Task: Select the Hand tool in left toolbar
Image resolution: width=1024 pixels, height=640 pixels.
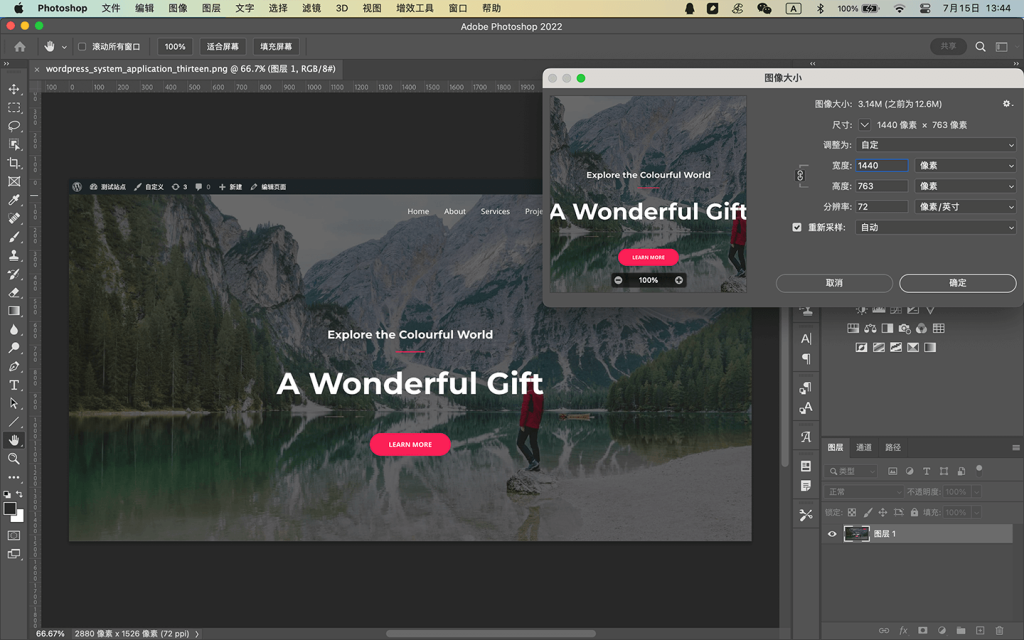Action: pos(14,440)
